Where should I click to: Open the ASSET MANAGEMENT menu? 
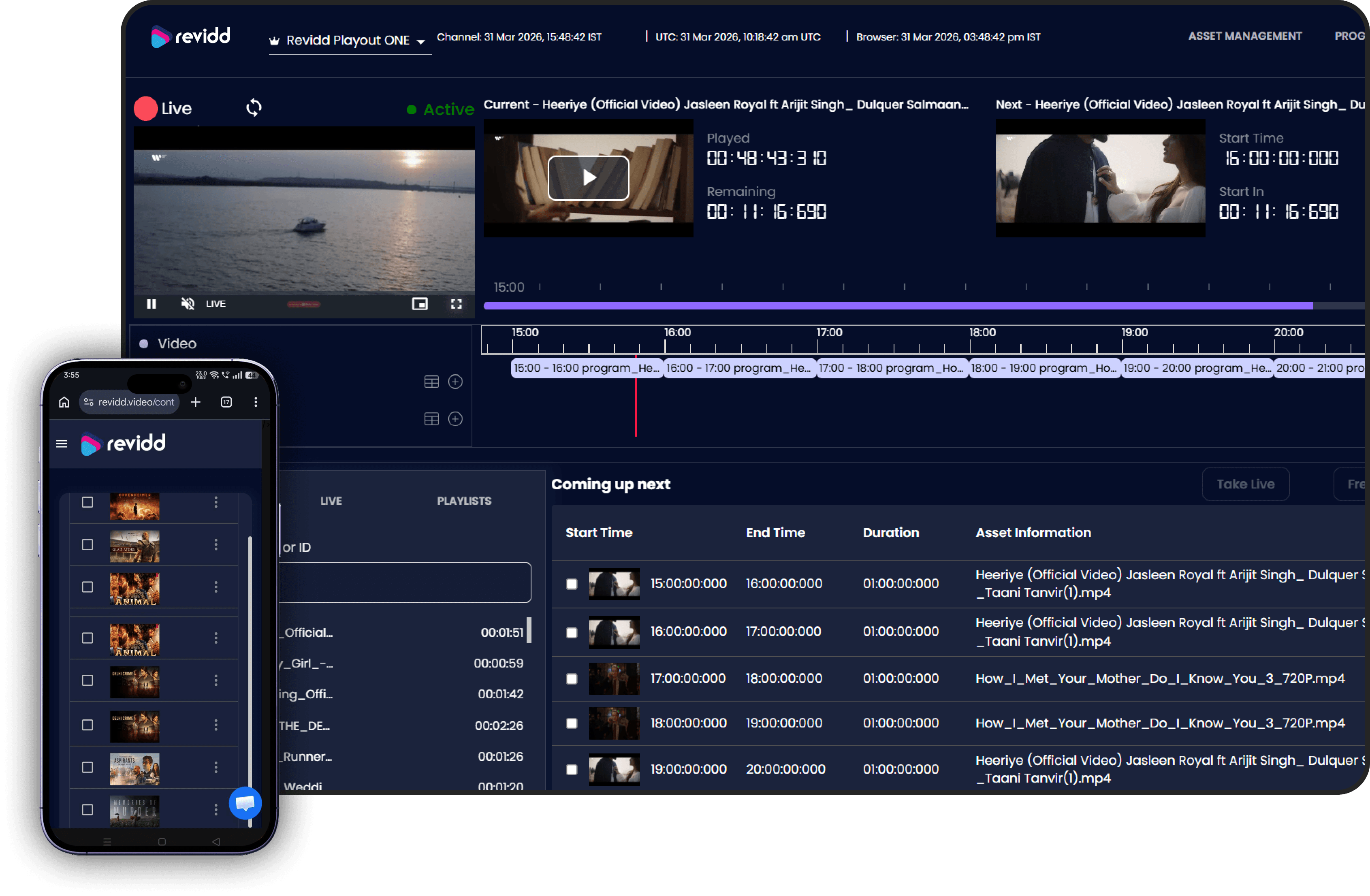click(x=1244, y=36)
